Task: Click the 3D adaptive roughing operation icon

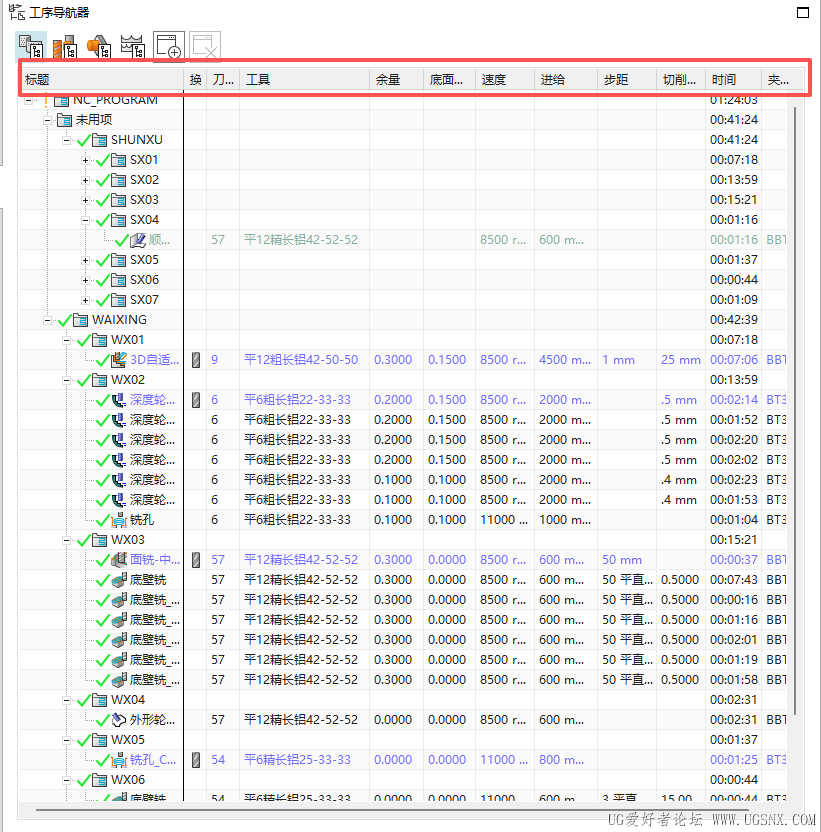Action: pyautogui.click(x=119, y=360)
